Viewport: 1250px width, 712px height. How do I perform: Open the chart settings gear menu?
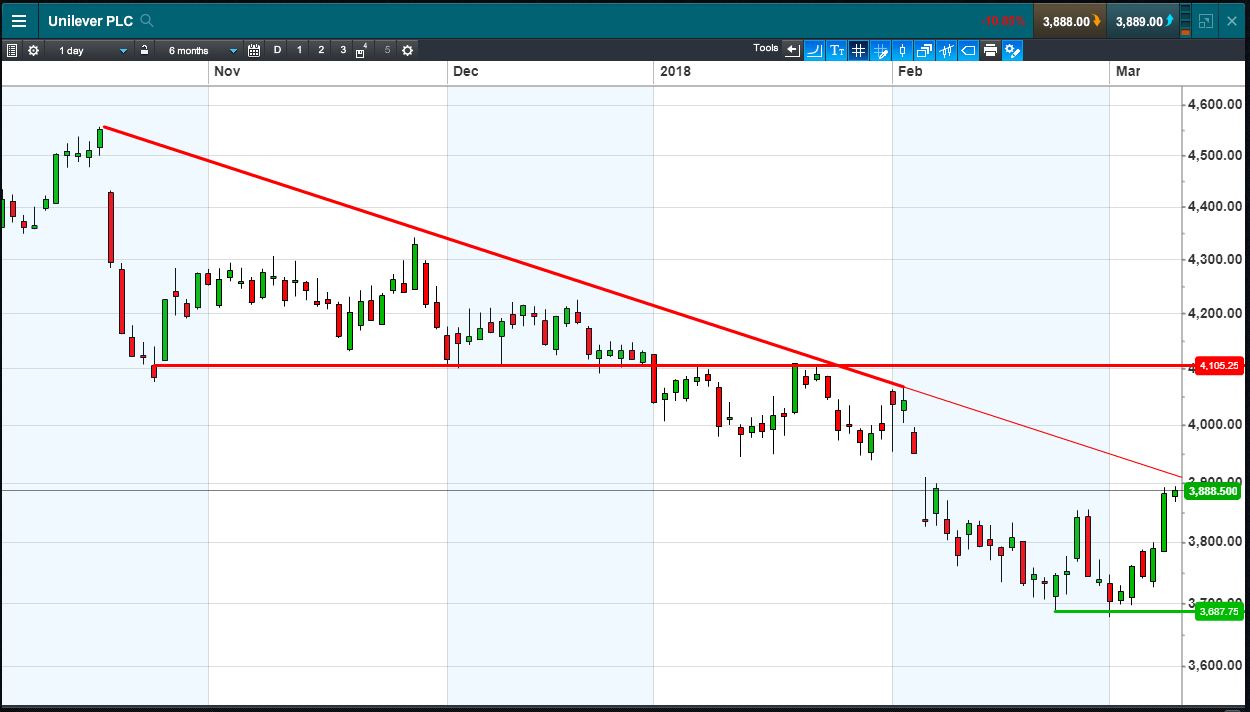34,50
